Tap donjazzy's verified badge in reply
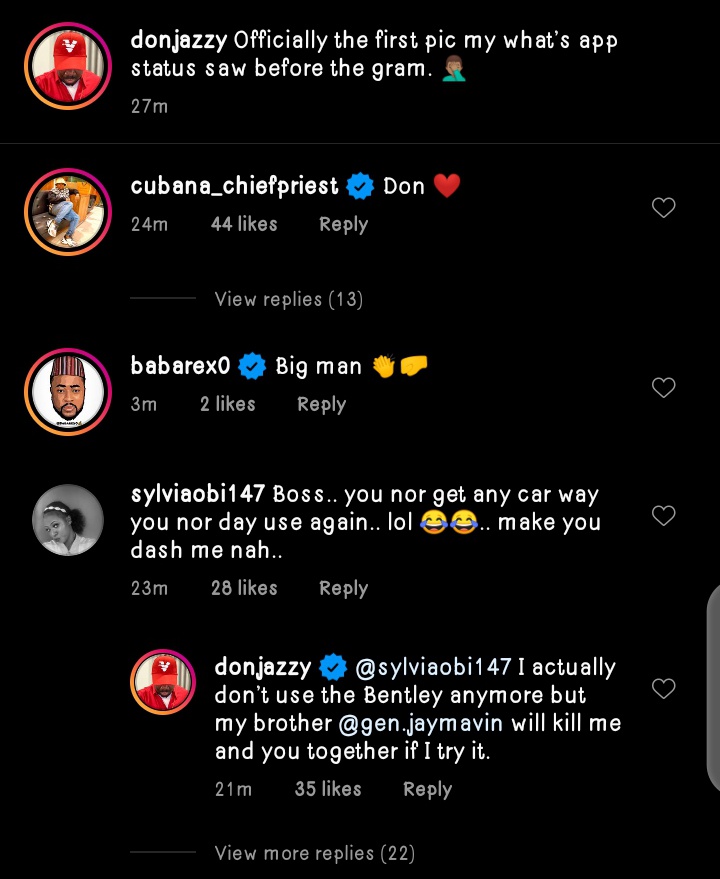This screenshot has height=879, width=720. coord(331,667)
